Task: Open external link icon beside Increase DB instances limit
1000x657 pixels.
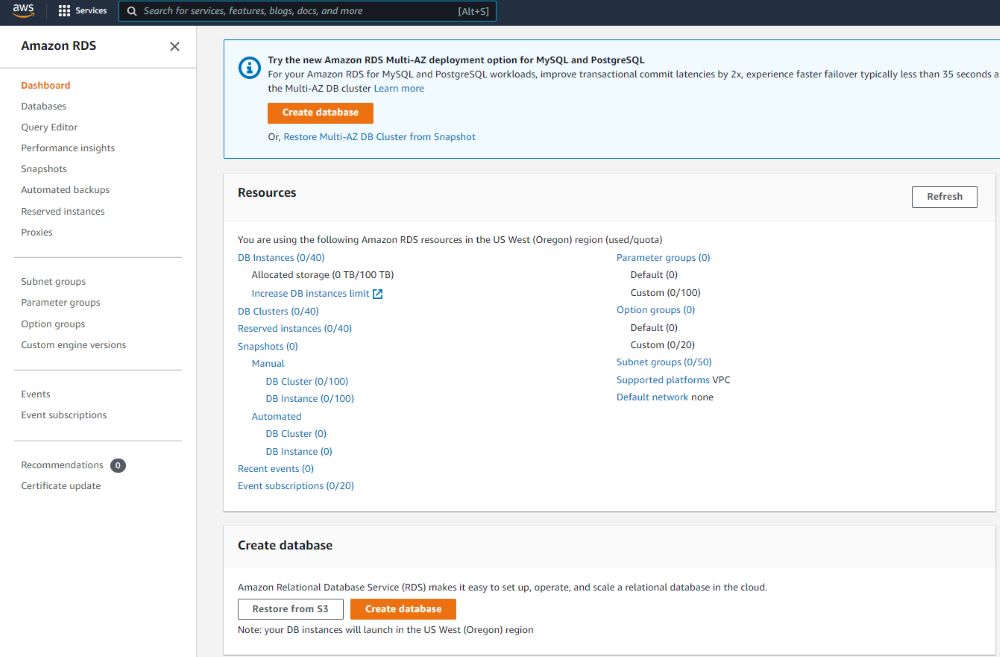Action: pos(378,293)
